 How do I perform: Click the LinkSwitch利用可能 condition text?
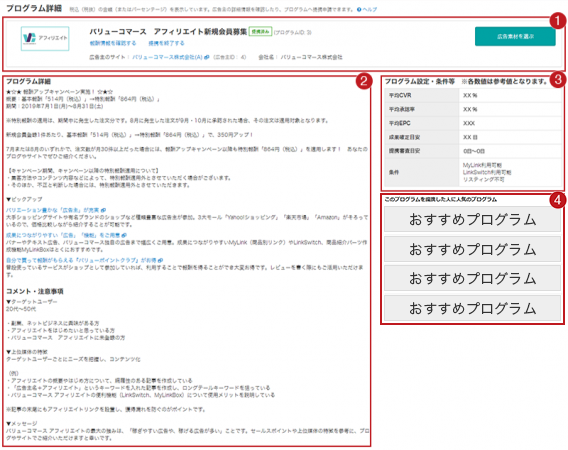pyautogui.click(x=487, y=172)
